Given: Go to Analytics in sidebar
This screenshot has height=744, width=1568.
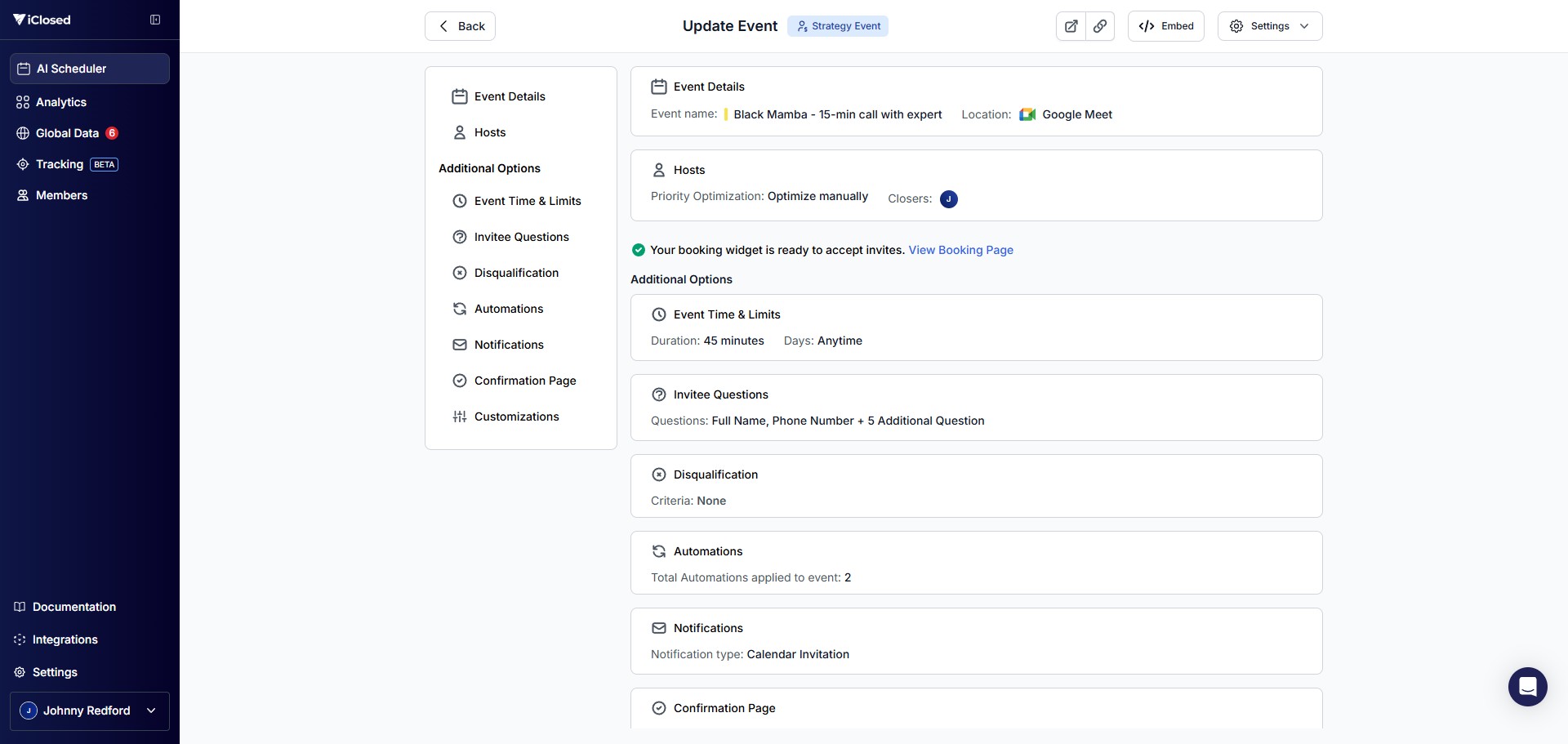Looking at the screenshot, I should click(x=61, y=102).
